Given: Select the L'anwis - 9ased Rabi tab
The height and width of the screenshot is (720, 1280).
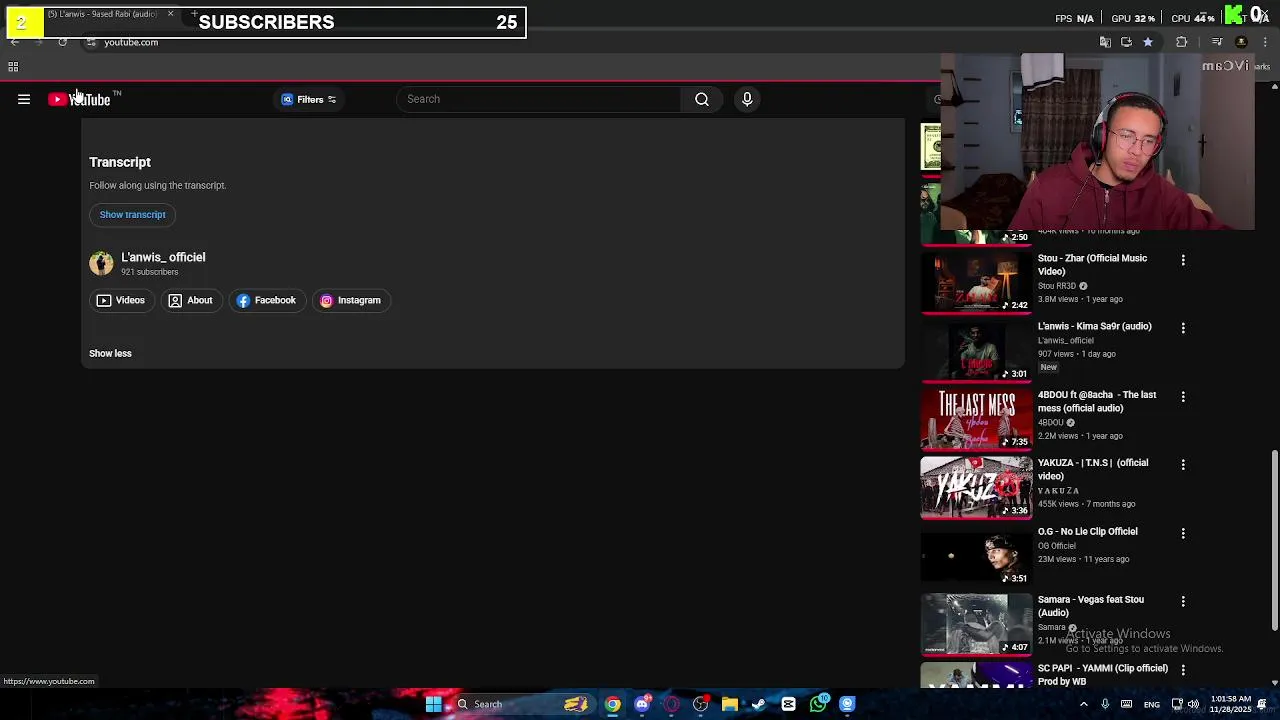Looking at the screenshot, I should pyautogui.click(x=102, y=14).
